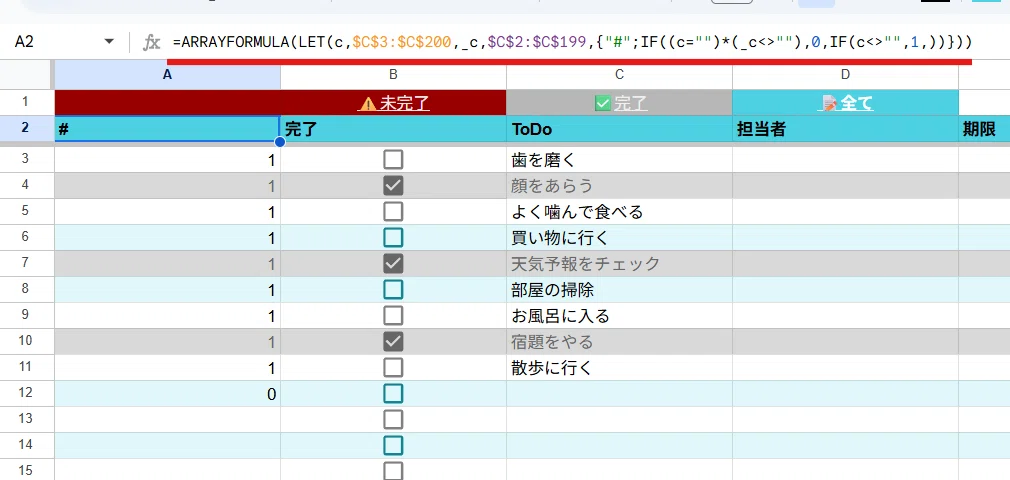Image resolution: width=1010 pixels, height=480 pixels.
Task: Open the 未完了 link in row 1
Action: coord(394,103)
